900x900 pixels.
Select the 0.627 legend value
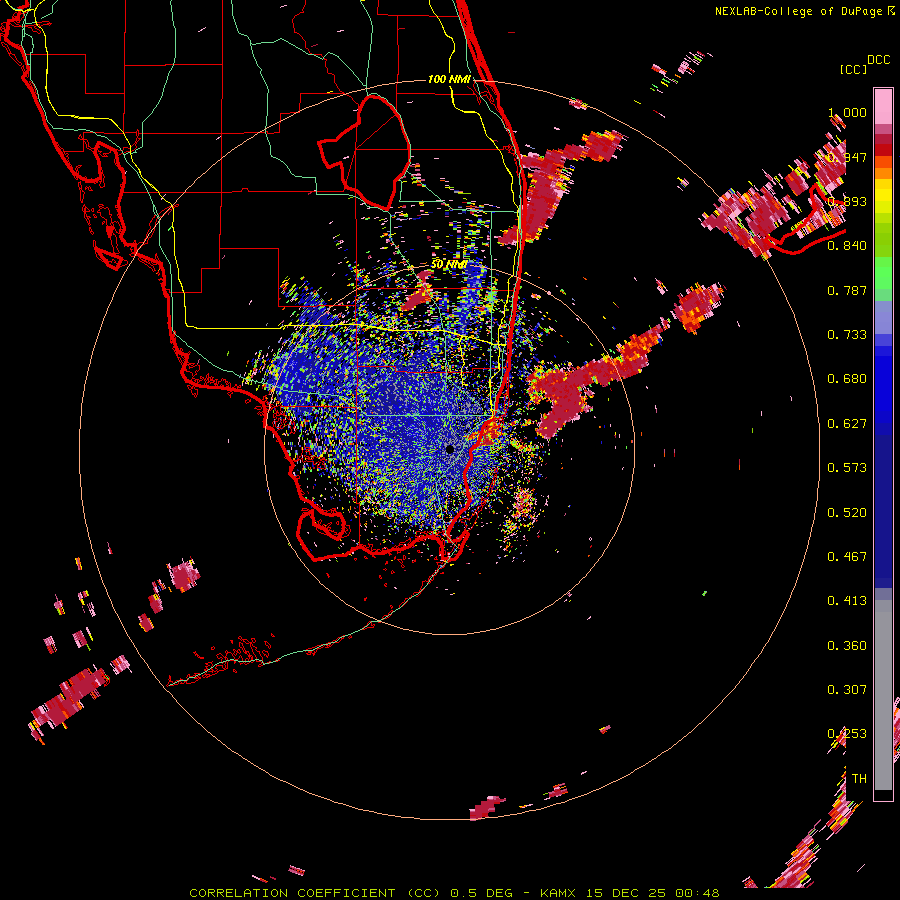click(x=847, y=424)
